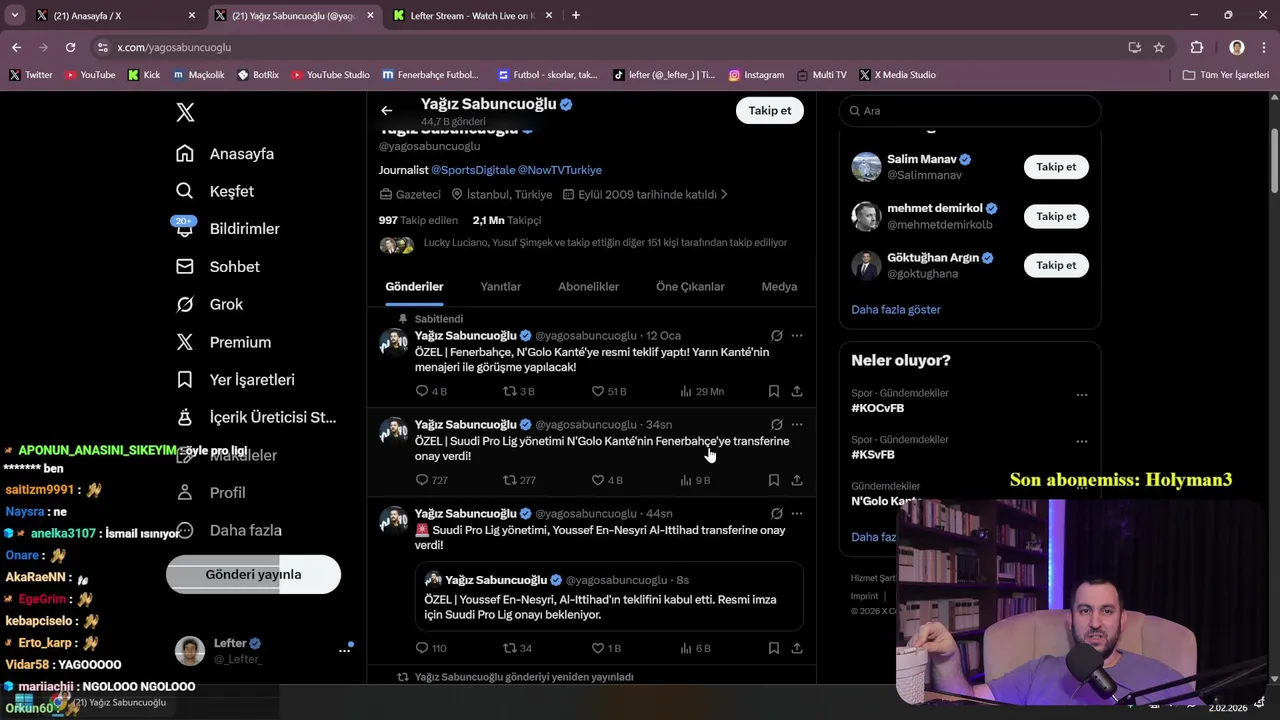Bookmark this page with the star icon
This screenshot has width=1280, height=720.
pos(1159,47)
